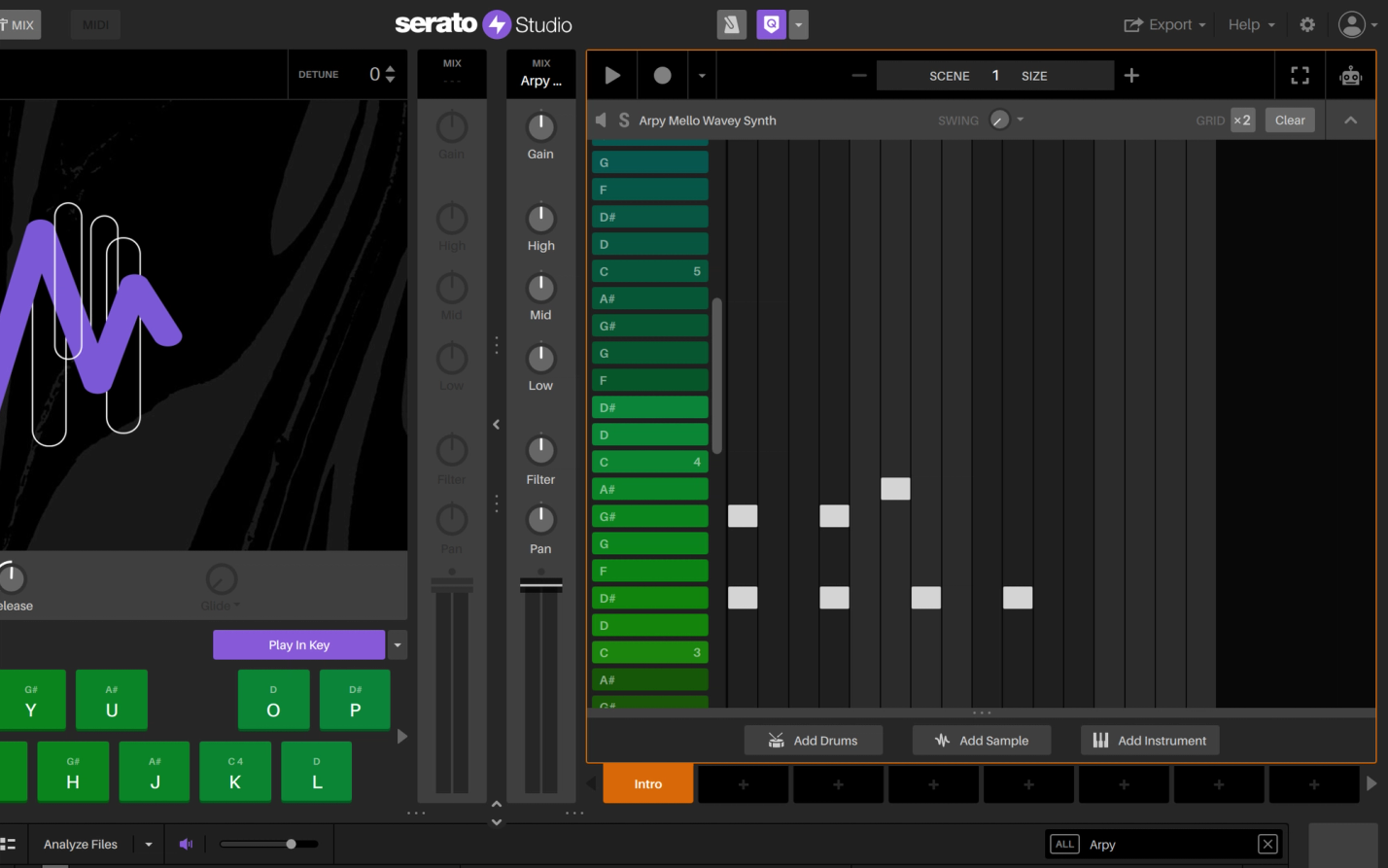Viewport: 1388px width, 868px height.
Task: Open the Play In Key dropdown arrow
Action: coord(397,644)
